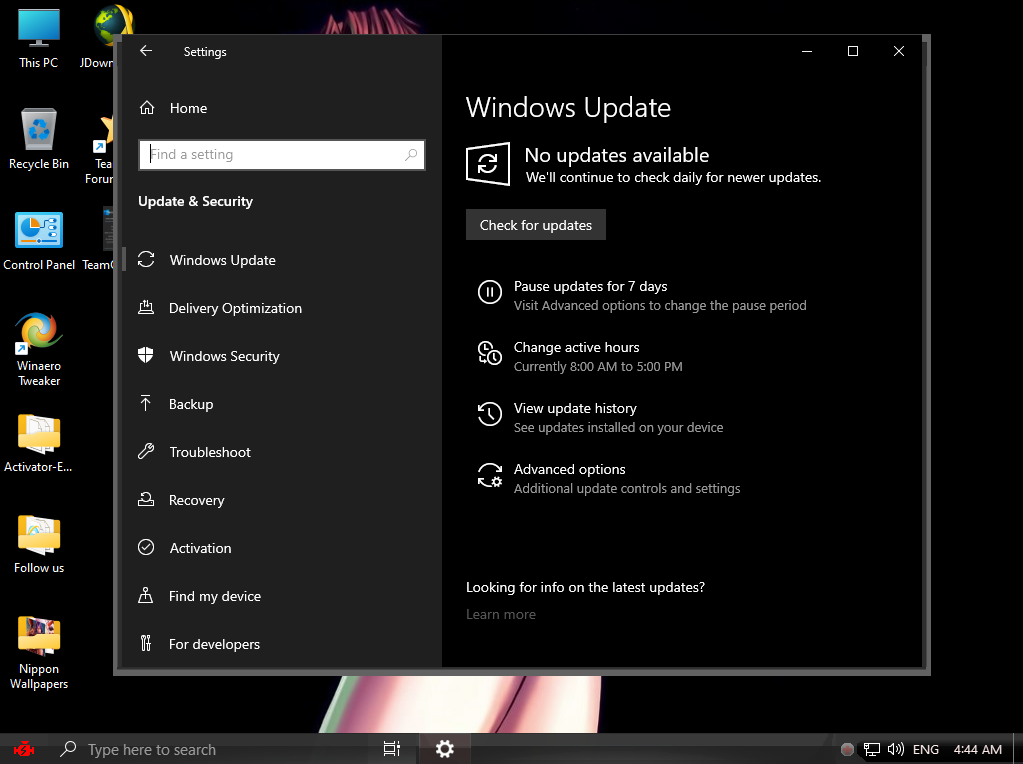Open Winaero Tweaker desktop icon
This screenshot has width=1023, height=764.
[39, 333]
